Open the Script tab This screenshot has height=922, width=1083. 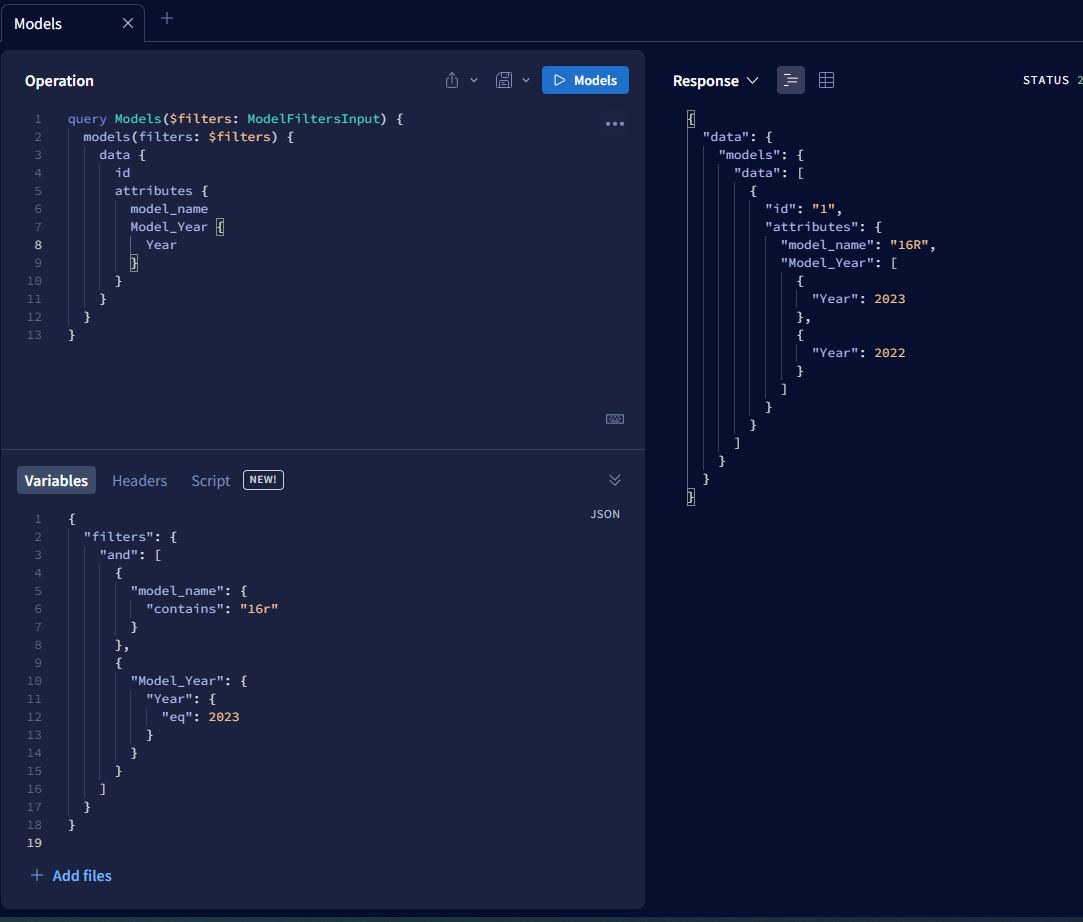click(x=210, y=480)
